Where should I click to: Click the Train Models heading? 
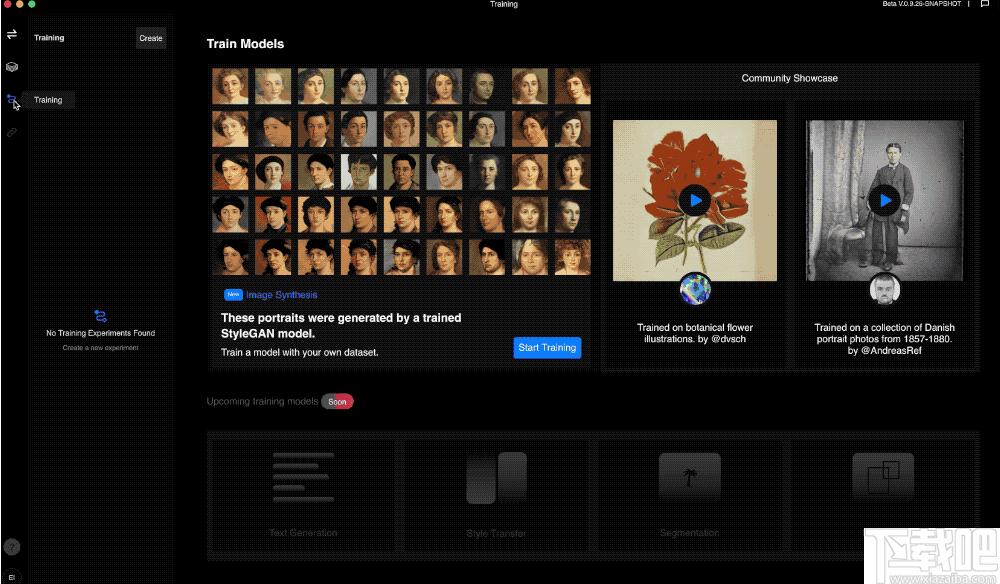[x=246, y=44]
